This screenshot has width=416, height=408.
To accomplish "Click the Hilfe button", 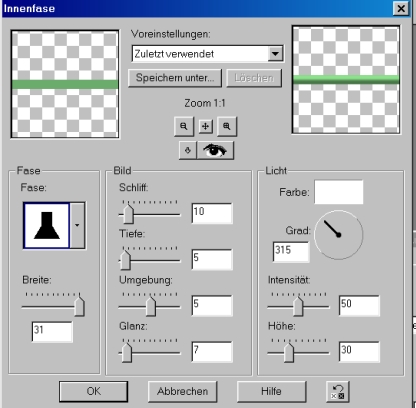I will click(x=271, y=391).
